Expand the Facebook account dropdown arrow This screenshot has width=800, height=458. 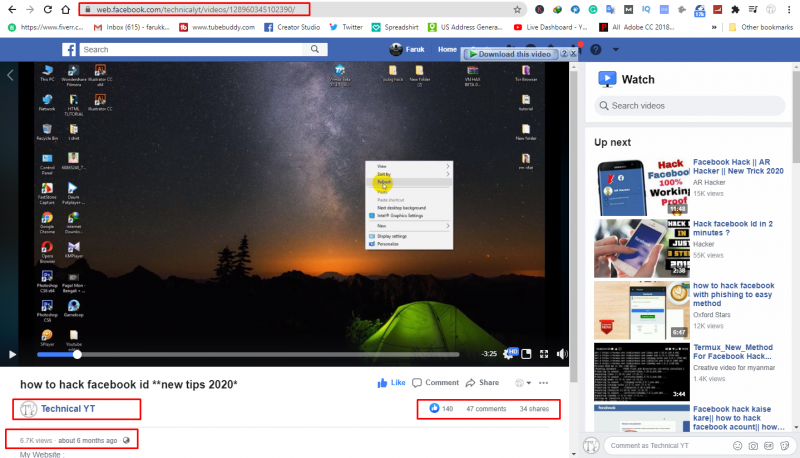[x=615, y=49]
